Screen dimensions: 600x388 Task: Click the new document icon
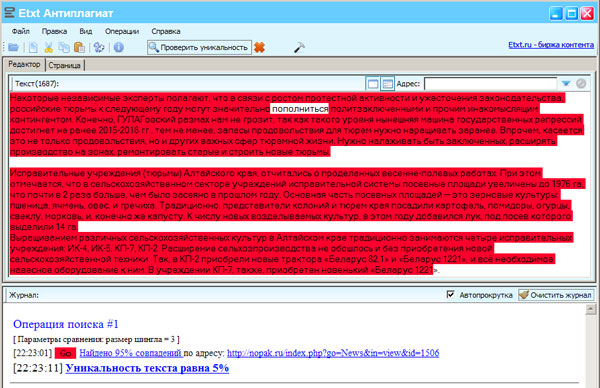(x=33, y=47)
